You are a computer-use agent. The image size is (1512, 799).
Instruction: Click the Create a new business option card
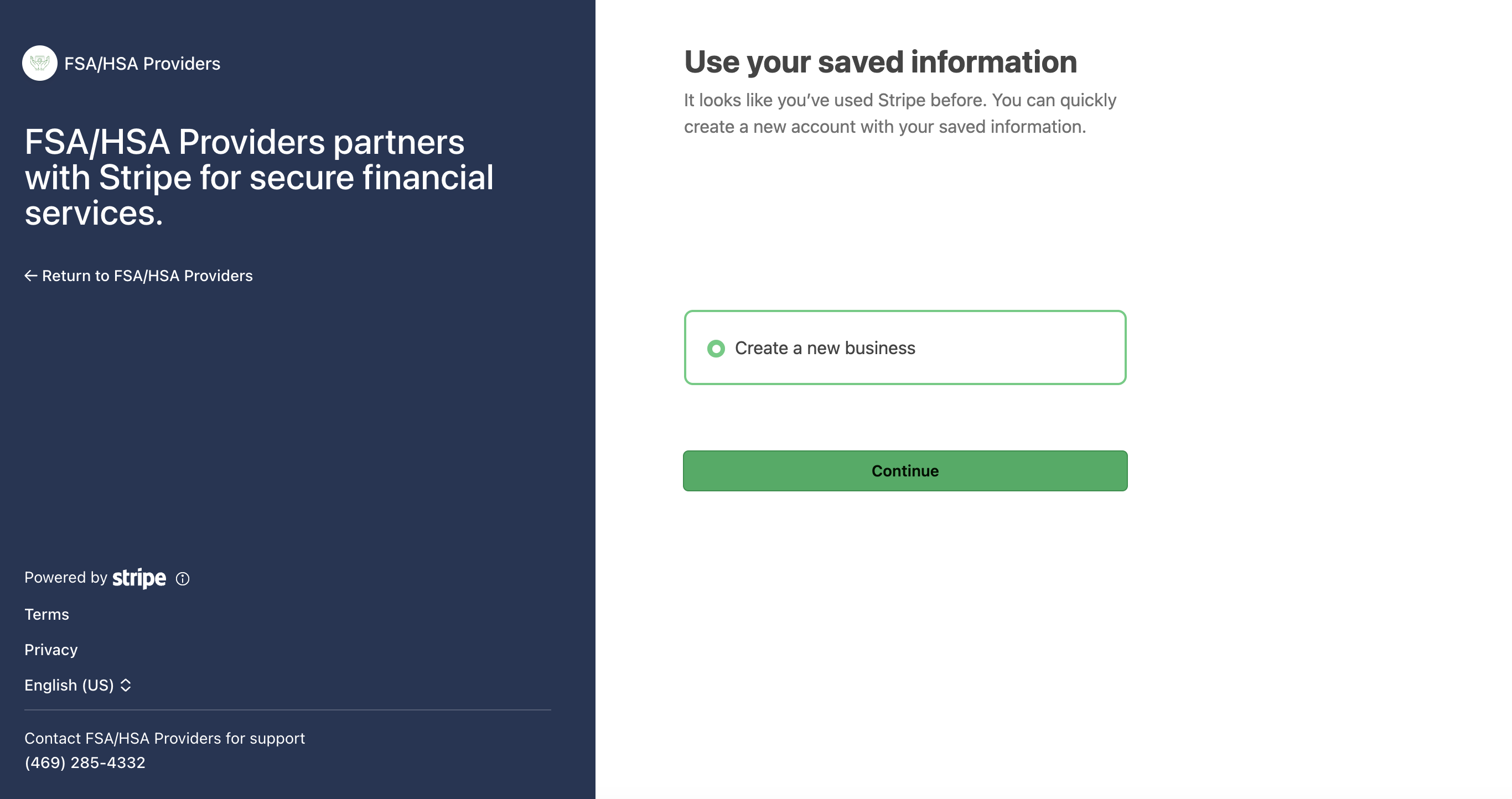pos(905,348)
